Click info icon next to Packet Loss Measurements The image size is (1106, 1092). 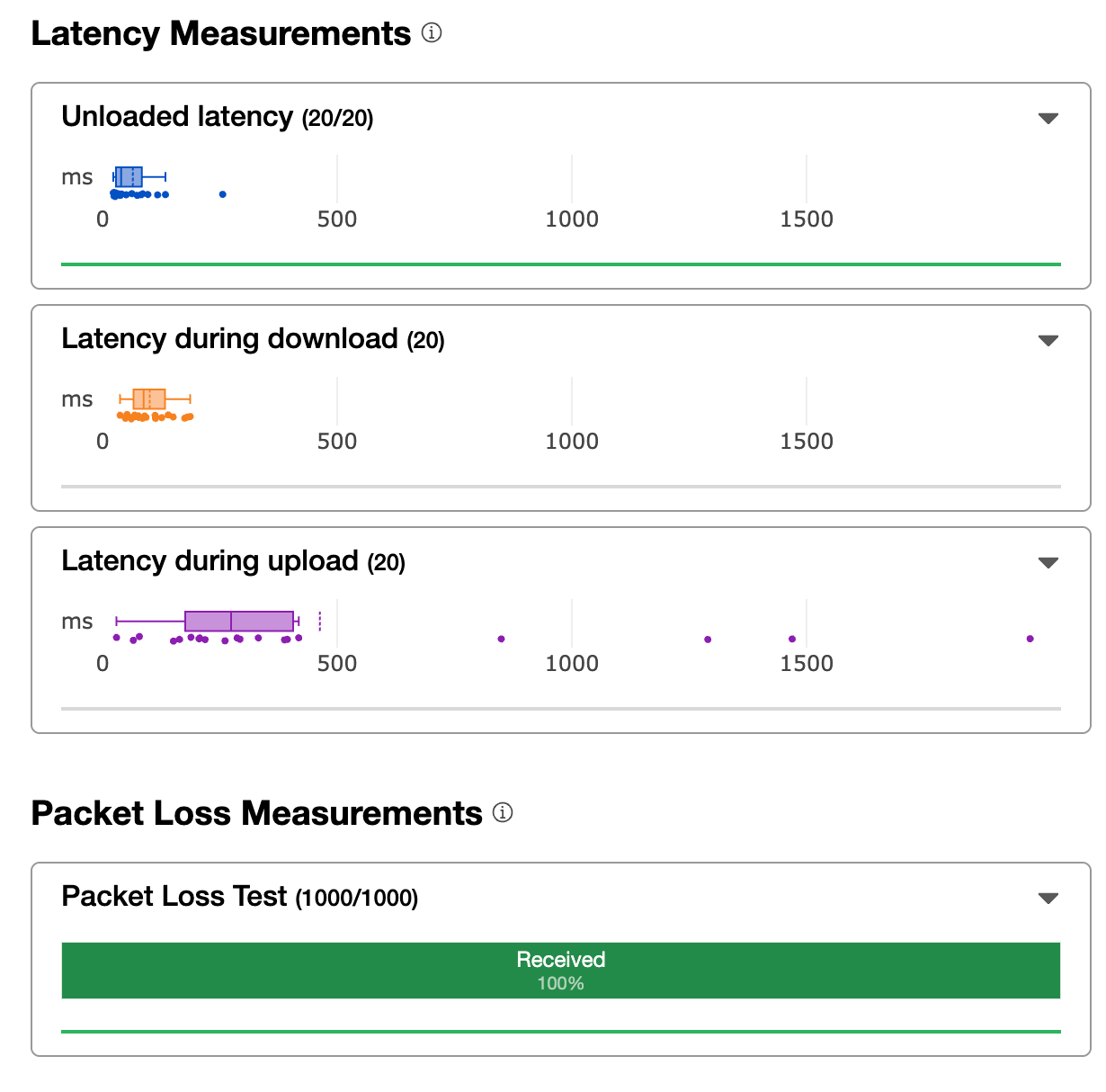(x=503, y=813)
